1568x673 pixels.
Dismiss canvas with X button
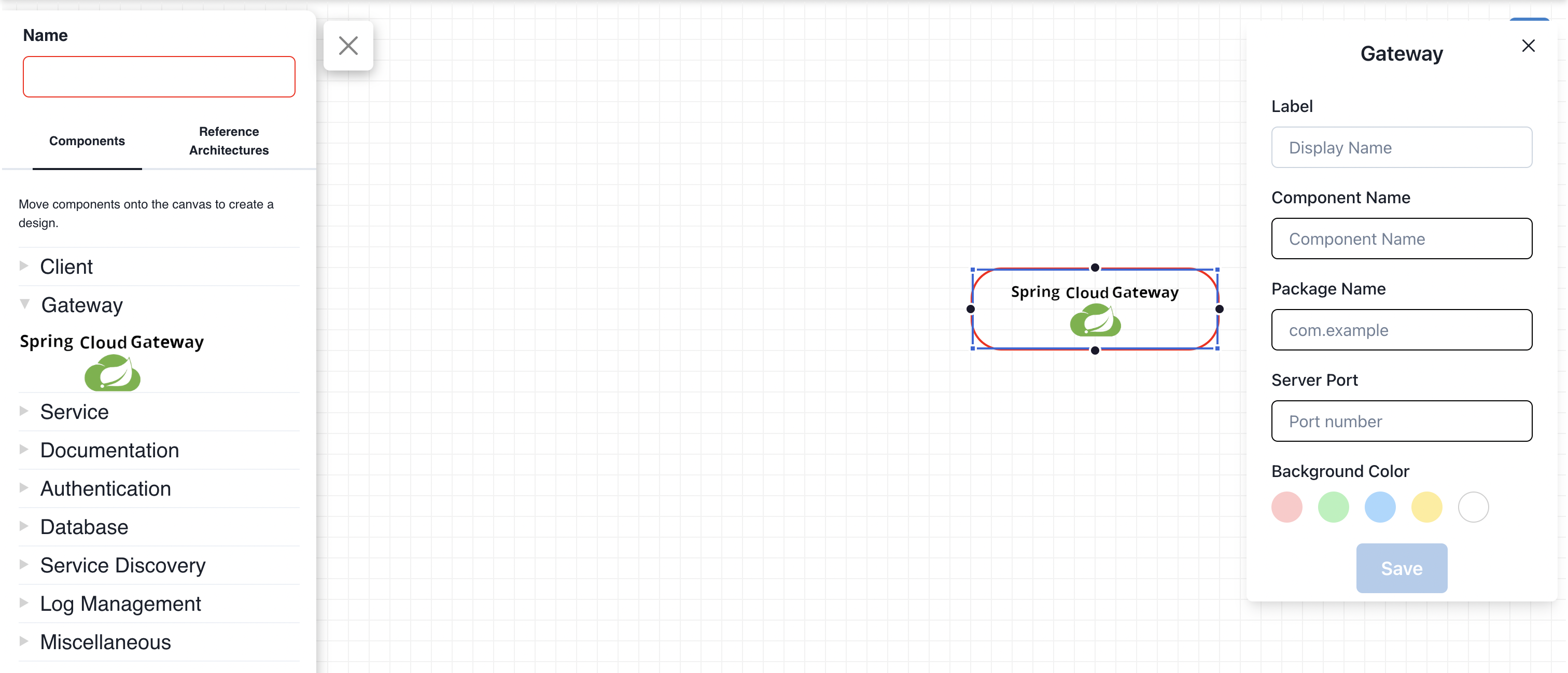pos(349,45)
